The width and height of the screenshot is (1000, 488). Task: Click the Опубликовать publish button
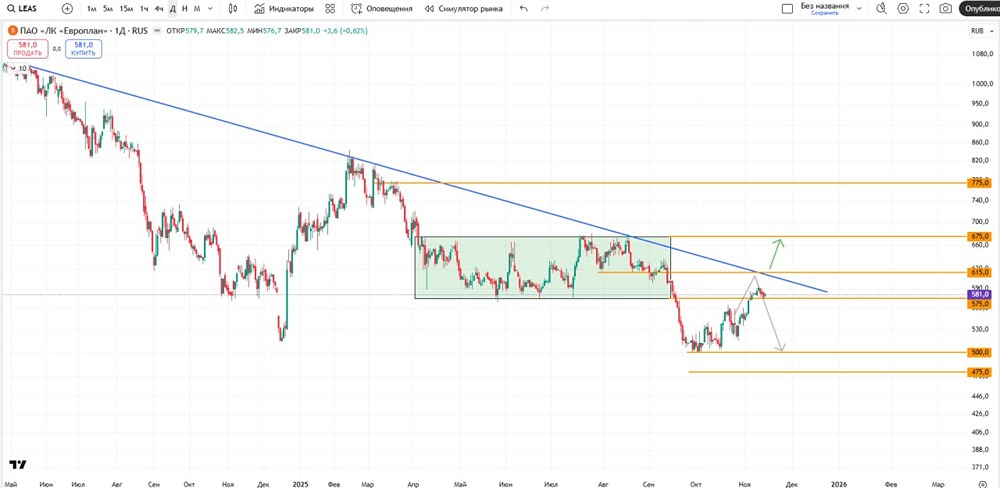pos(980,9)
